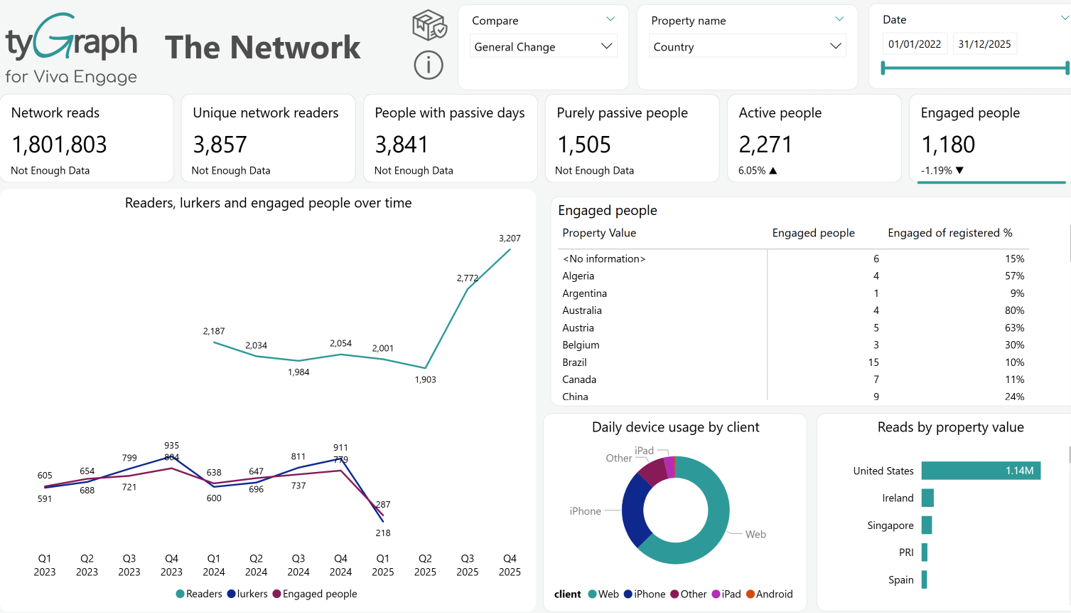The height and width of the screenshot is (613, 1071).
Task: Click the 1,903 readers data point
Action: click(425, 368)
